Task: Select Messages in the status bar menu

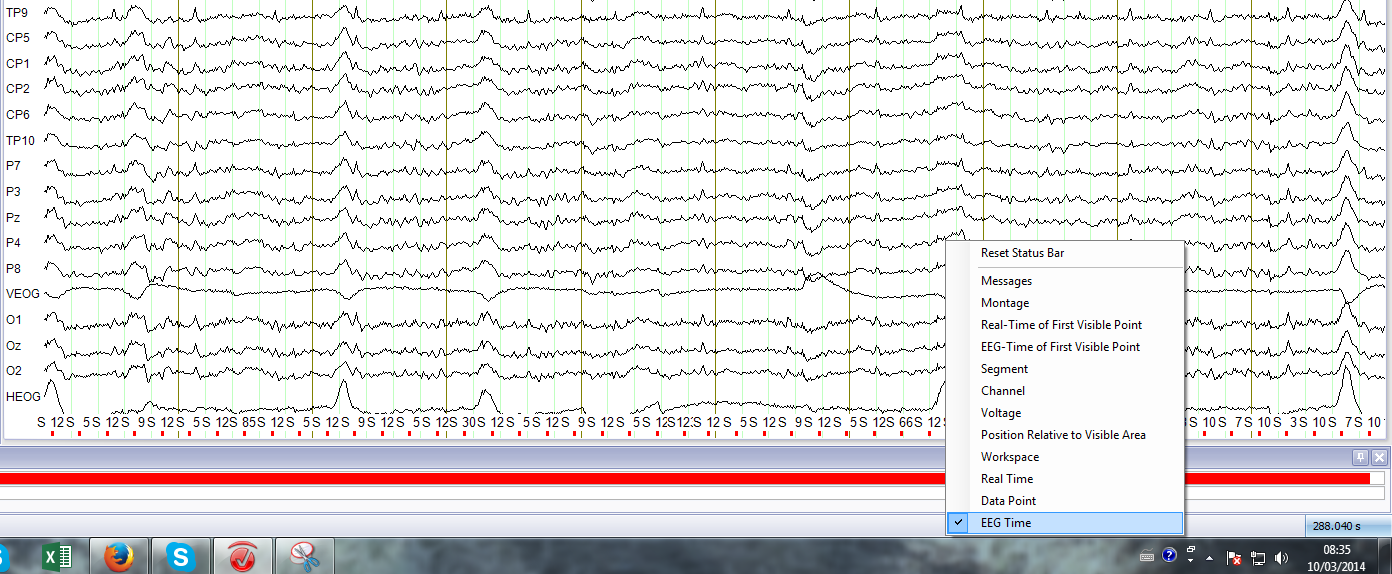Action: pos(1064,281)
